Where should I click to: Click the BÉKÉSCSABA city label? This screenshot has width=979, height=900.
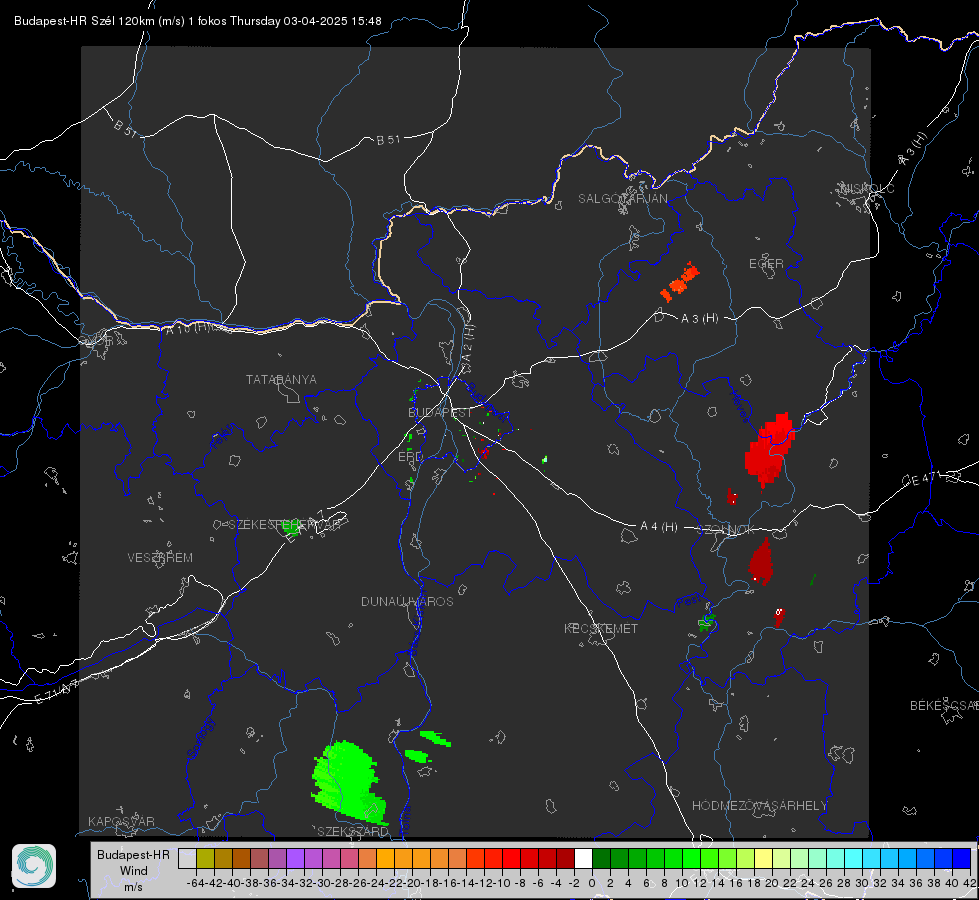944,706
